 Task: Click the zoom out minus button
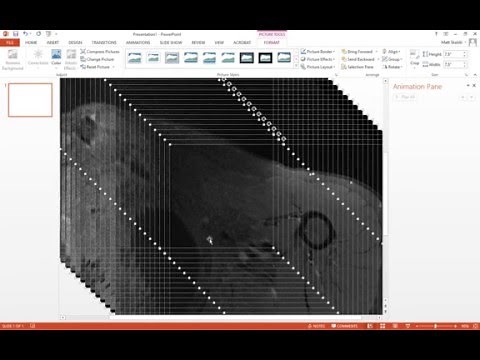tap(416, 326)
